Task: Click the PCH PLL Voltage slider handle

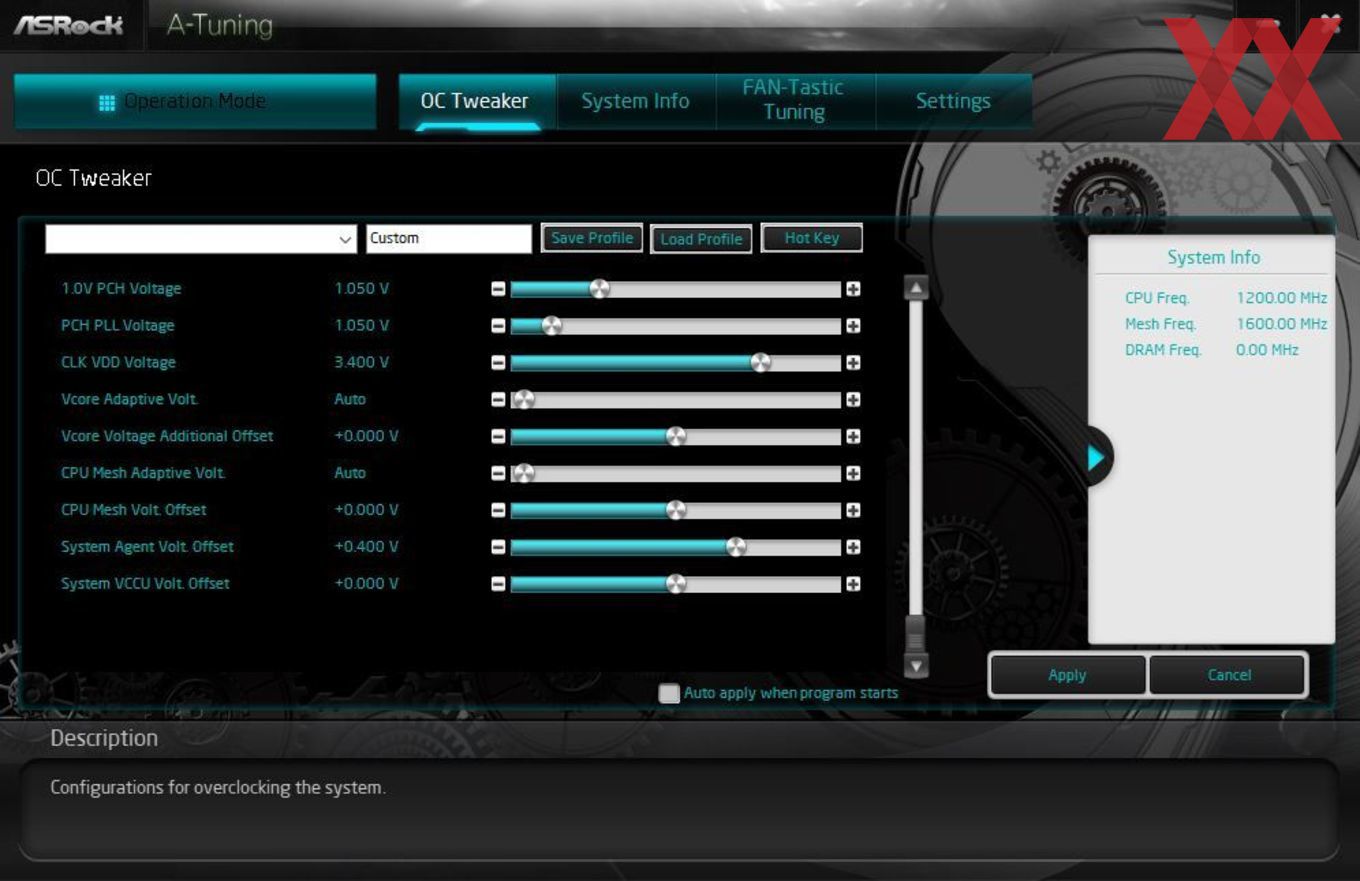Action: click(x=551, y=326)
